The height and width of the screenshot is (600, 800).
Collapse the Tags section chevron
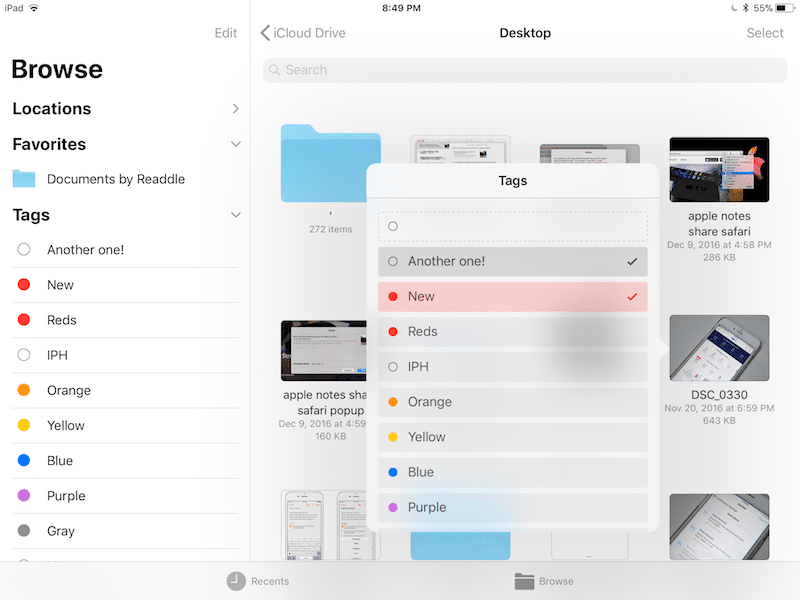point(235,215)
